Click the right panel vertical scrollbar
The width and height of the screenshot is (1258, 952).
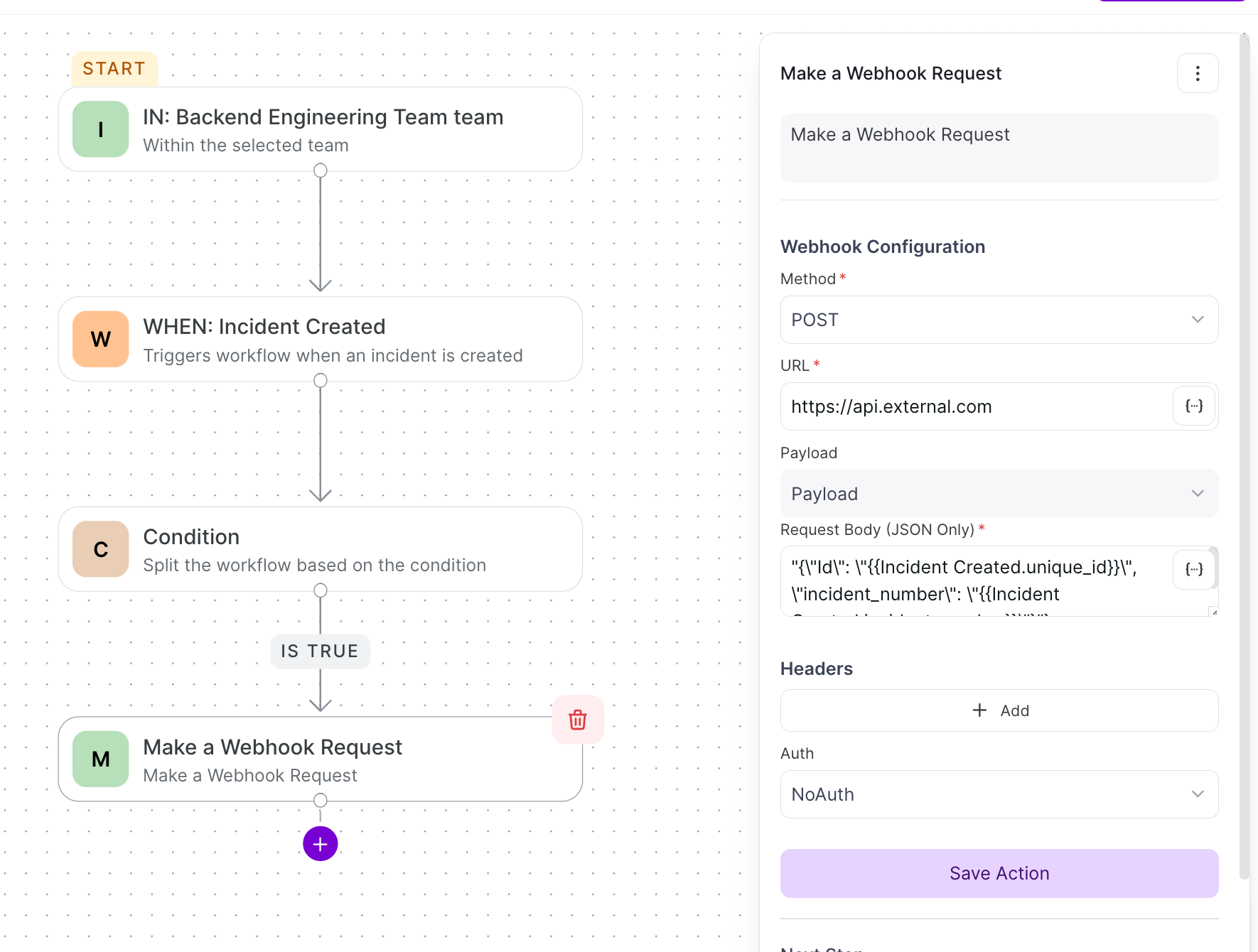point(1244,455)
